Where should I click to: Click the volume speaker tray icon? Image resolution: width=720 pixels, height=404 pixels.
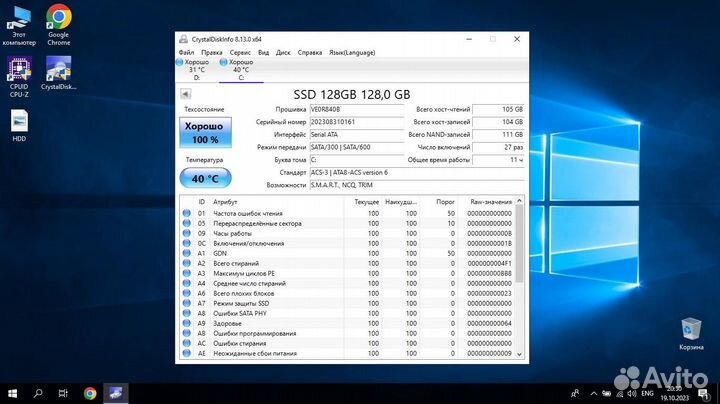tap(632, 393)
